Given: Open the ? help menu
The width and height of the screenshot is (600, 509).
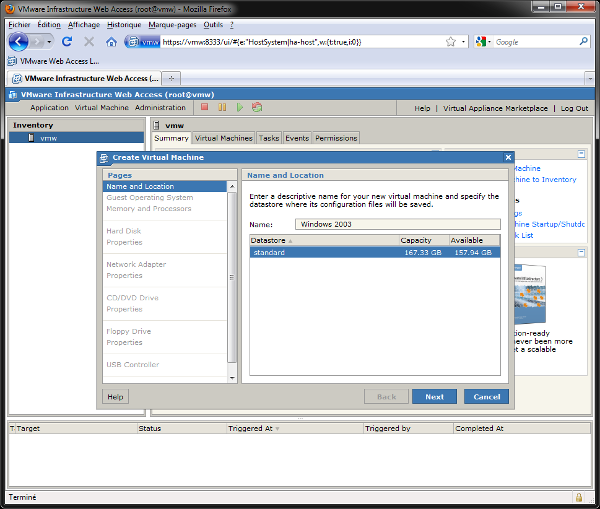Looking at the screenshot, I should (232, 24).
